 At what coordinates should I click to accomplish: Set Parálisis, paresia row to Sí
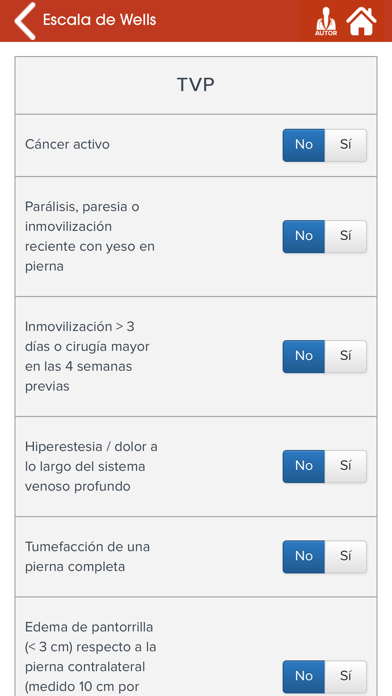(346, 237)
